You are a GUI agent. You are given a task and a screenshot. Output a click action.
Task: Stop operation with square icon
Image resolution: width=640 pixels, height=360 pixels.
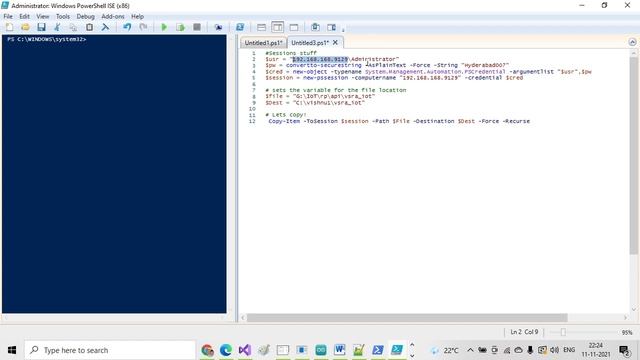197,27
